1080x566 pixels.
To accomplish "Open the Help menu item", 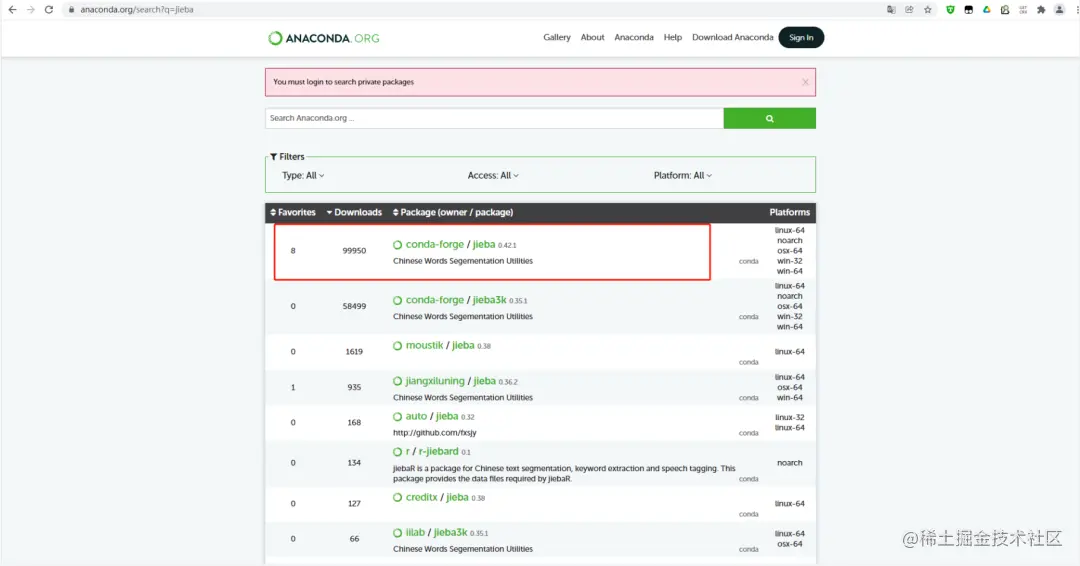I will (673, 37).
